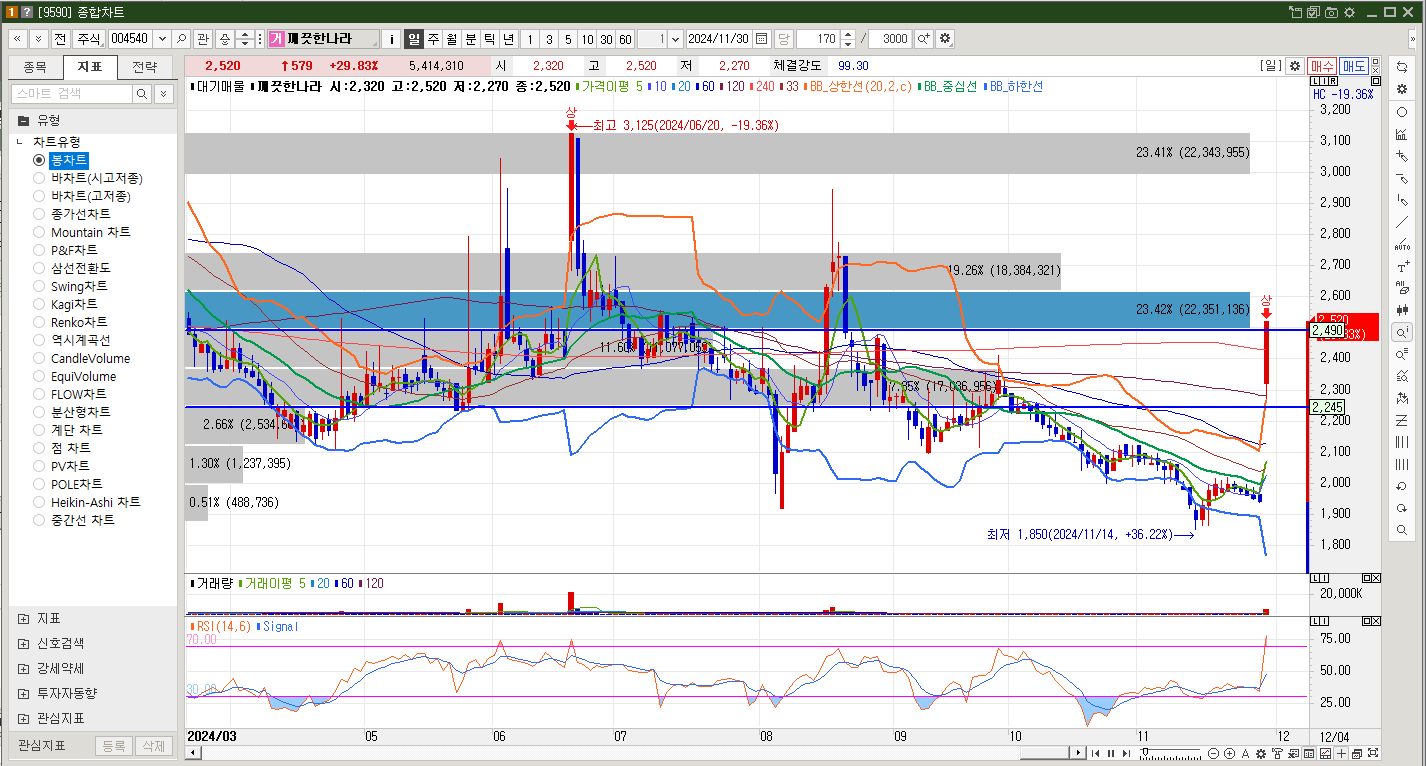Image resolution: width=1426 pixels, height=766 pixels.
Task: Select the AUTO trendline tool
Action: pyautogui.click(x=1402, y=244)
